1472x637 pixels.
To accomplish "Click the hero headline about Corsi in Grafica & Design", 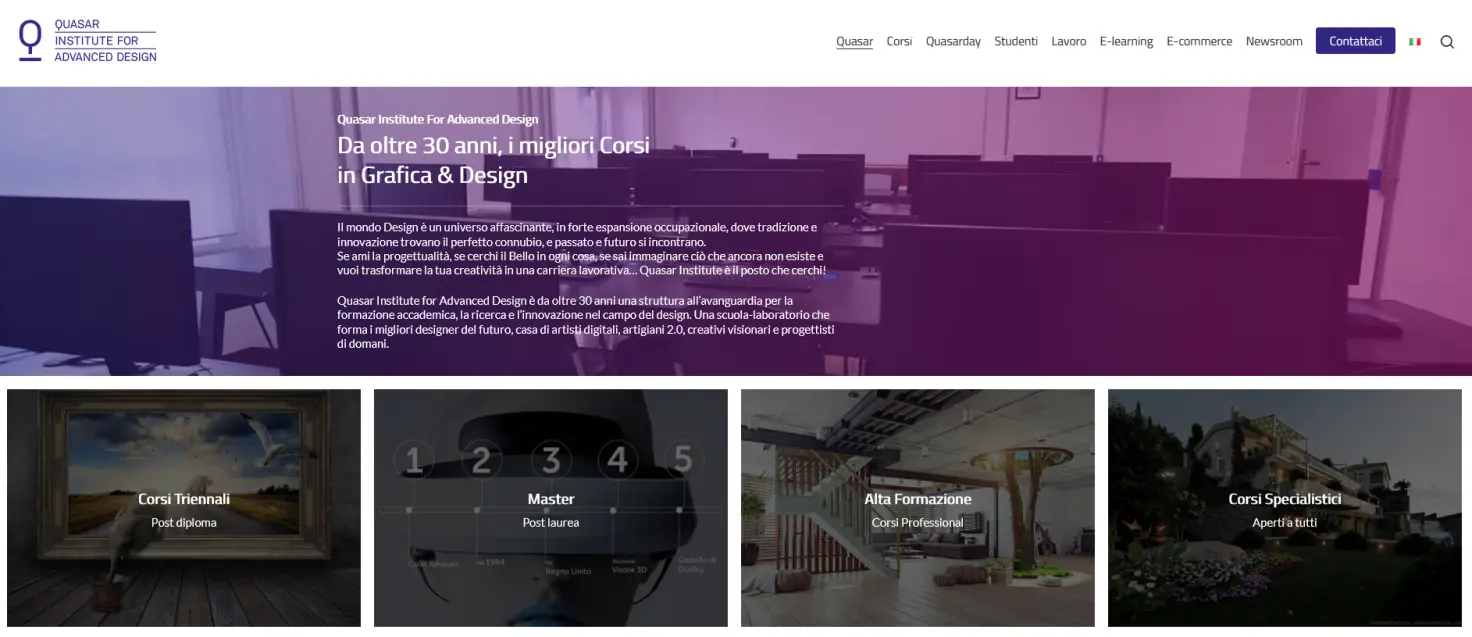I will pyautogui.click(x=493, y=160).
